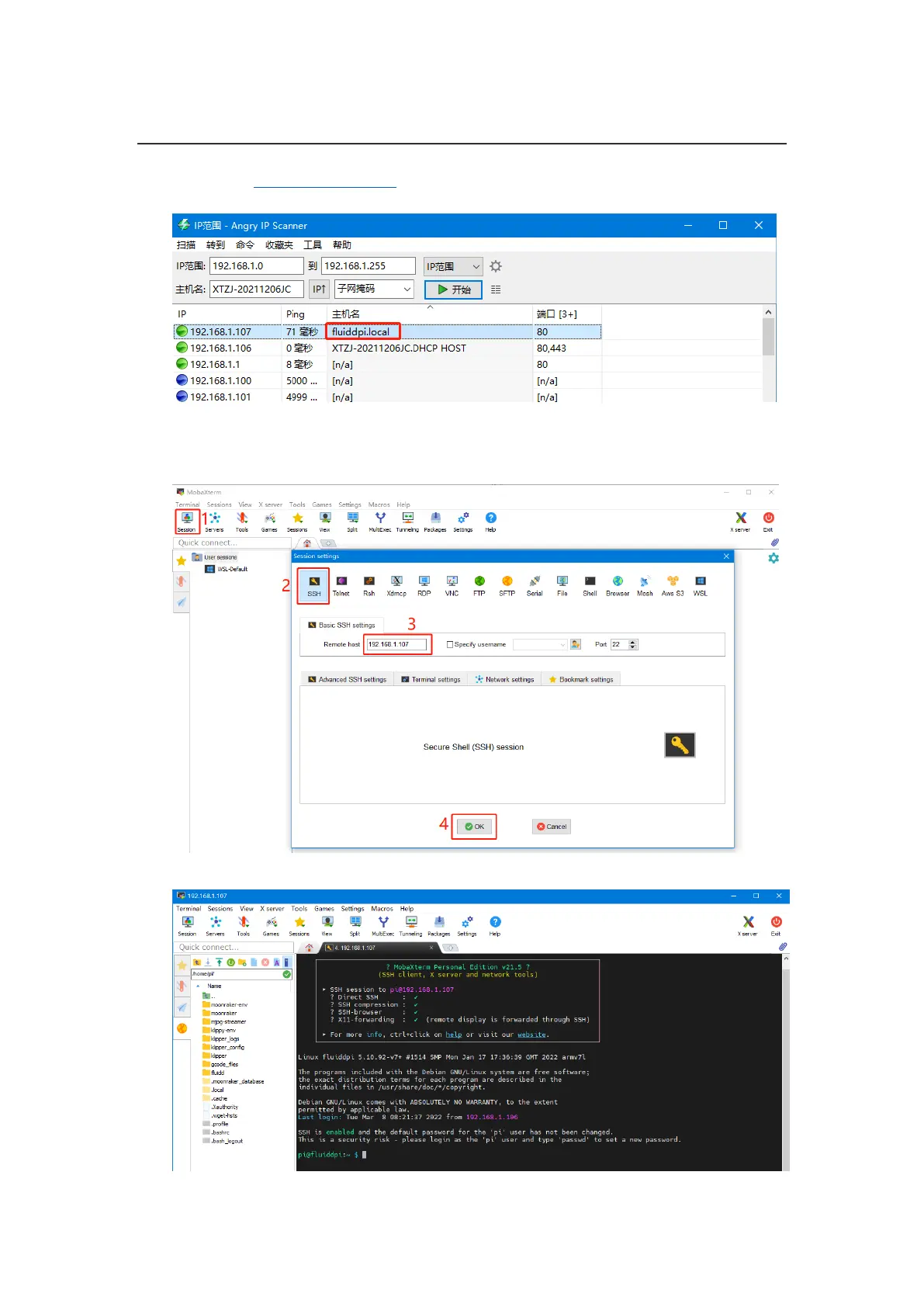Click Packages icon in MobaXterm Session-settings window

[435, 521]
